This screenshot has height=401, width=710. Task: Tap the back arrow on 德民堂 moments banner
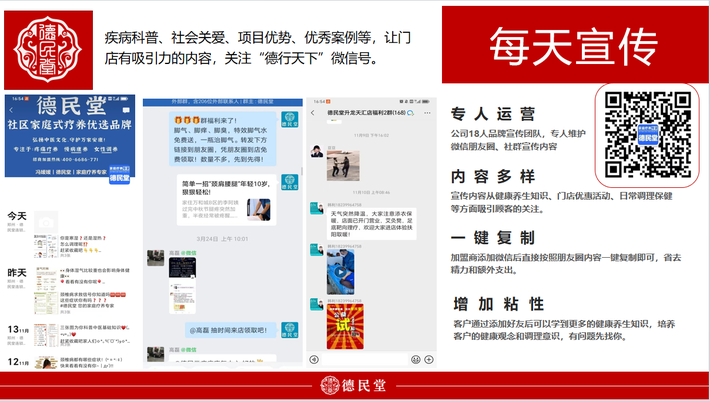11,110
